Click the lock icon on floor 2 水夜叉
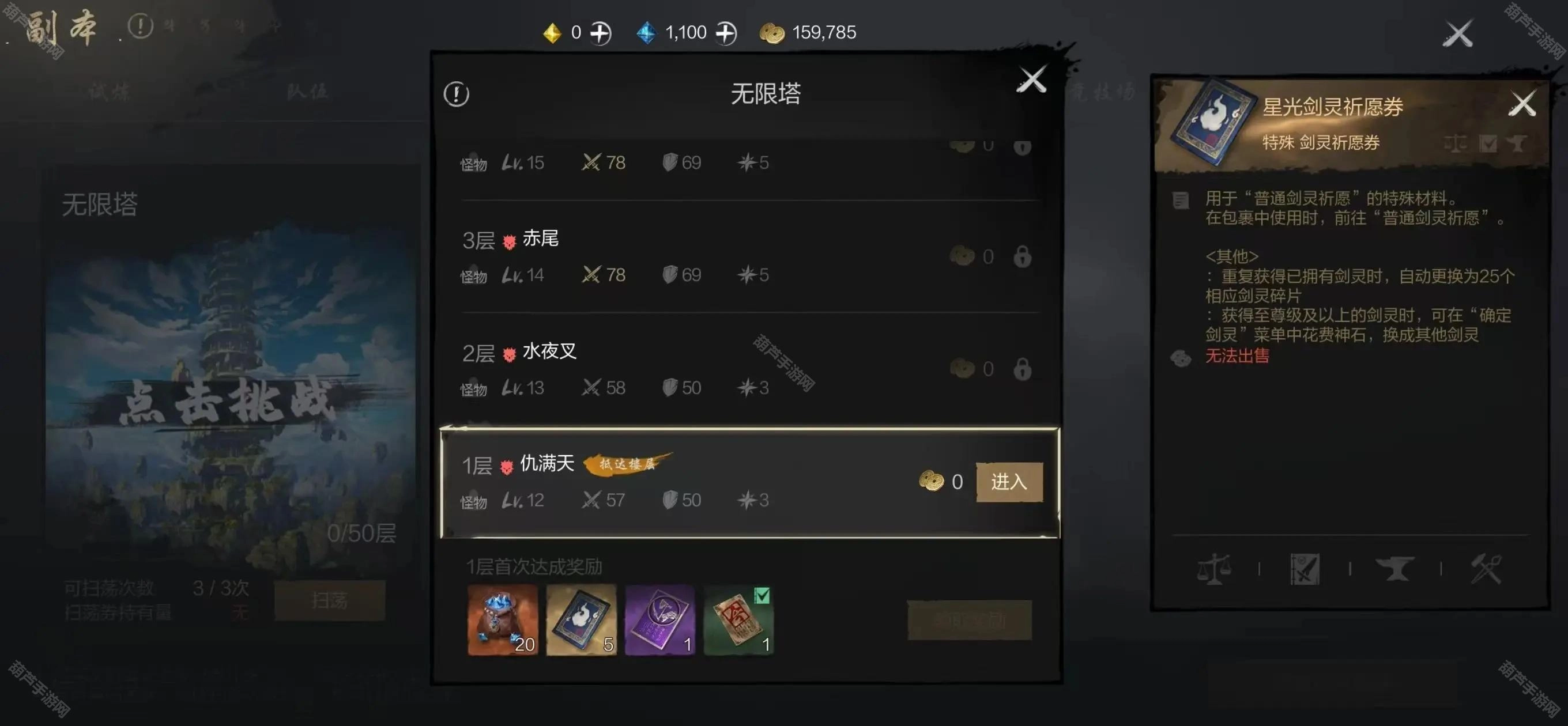Screen dimensions: 1568x726 [1023, 369]
